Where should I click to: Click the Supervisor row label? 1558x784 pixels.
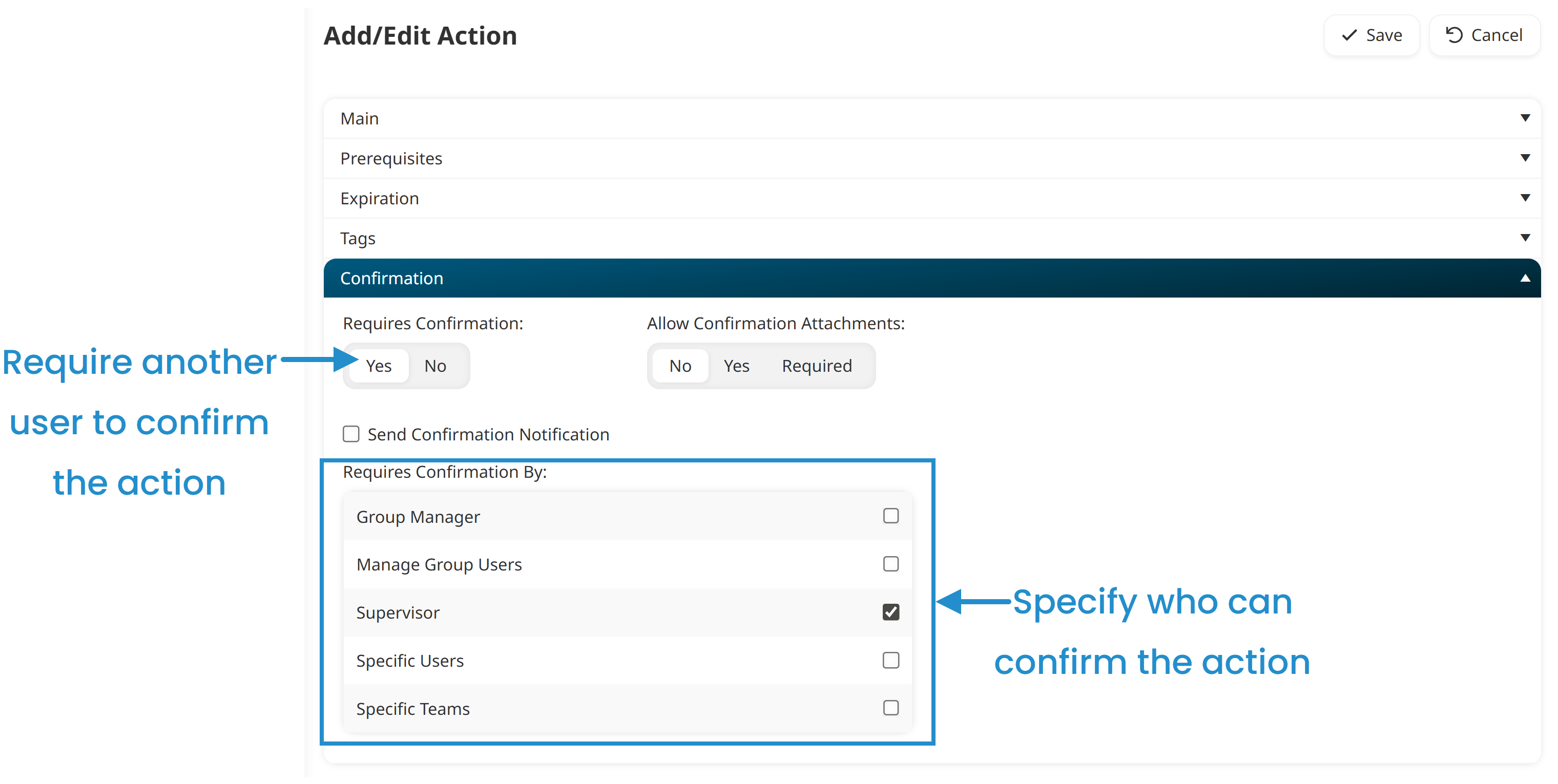click(398, 612)
